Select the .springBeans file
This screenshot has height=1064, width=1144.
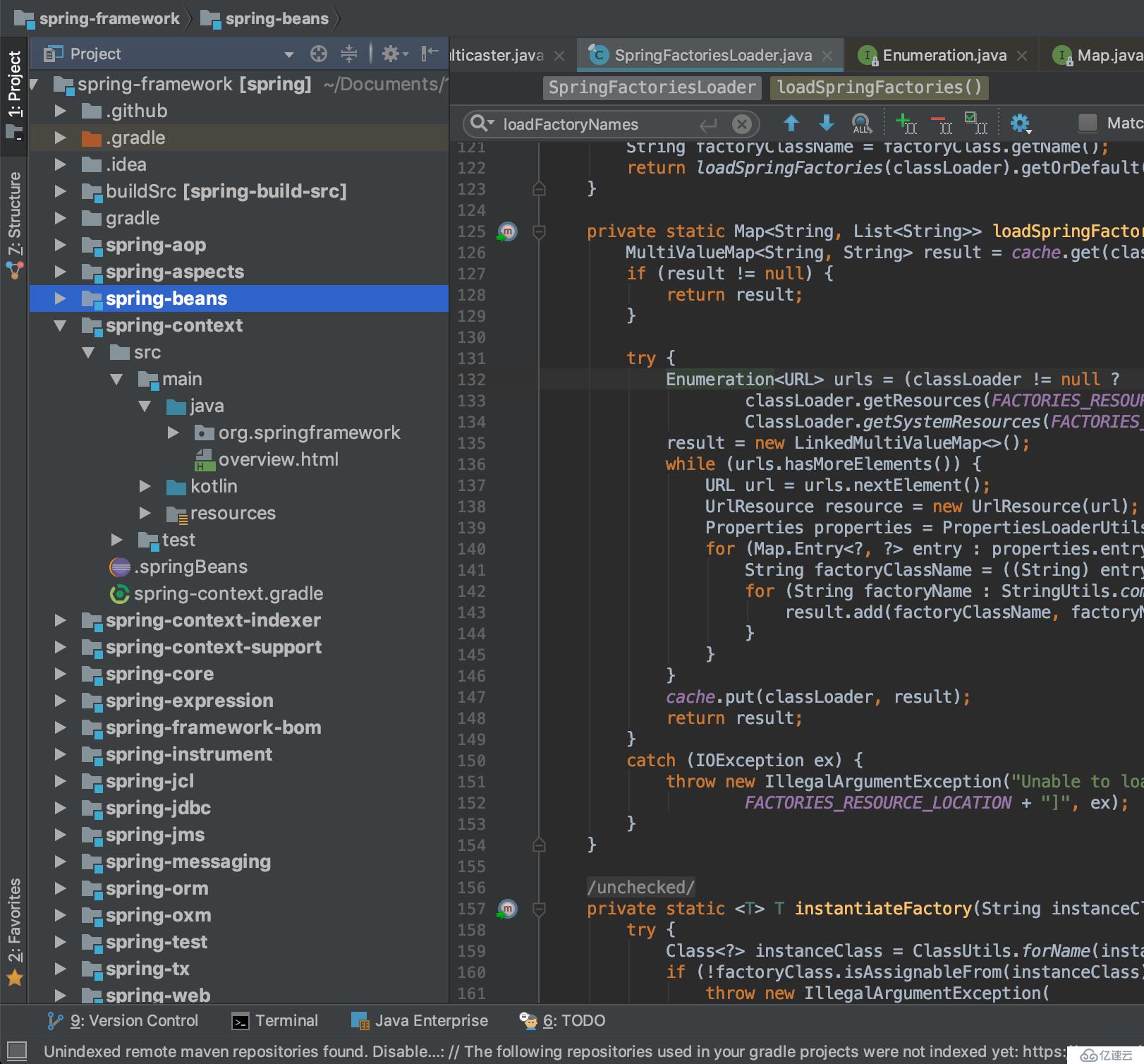click(x=178, y=567)
